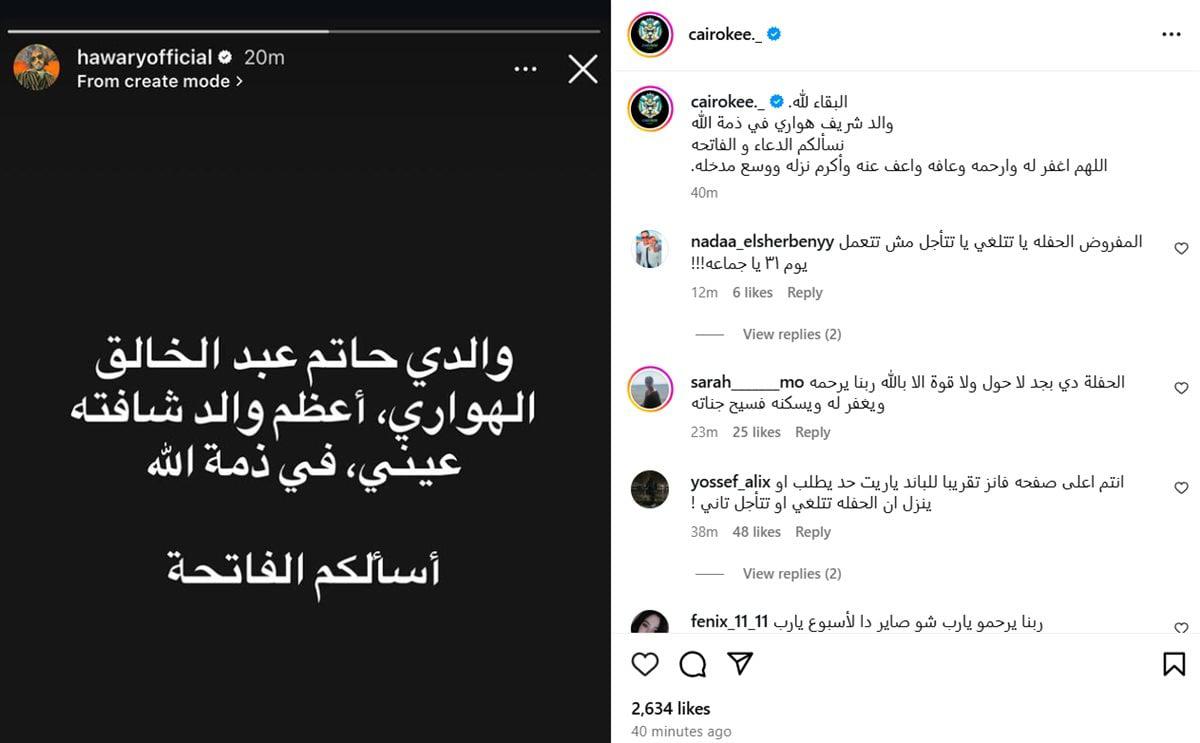Open the cairokee._ username in the post header
Viewport: 1200px width, 743px height.
[x=725, y=34]
